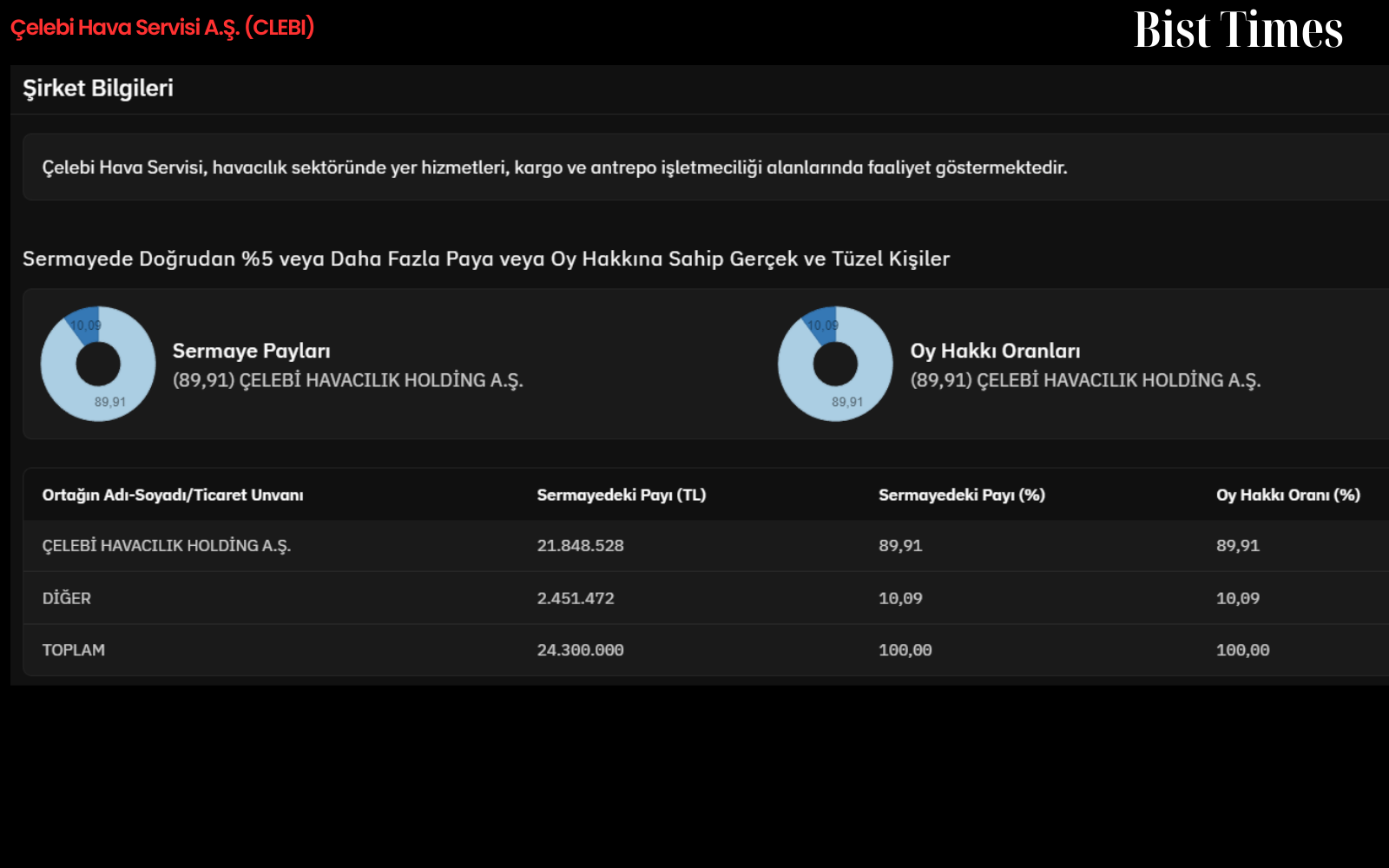Click the 10,09 cell under Oy Hakkı Oranı (%)
The image size is (1389, 868).
click(1238, 598)
